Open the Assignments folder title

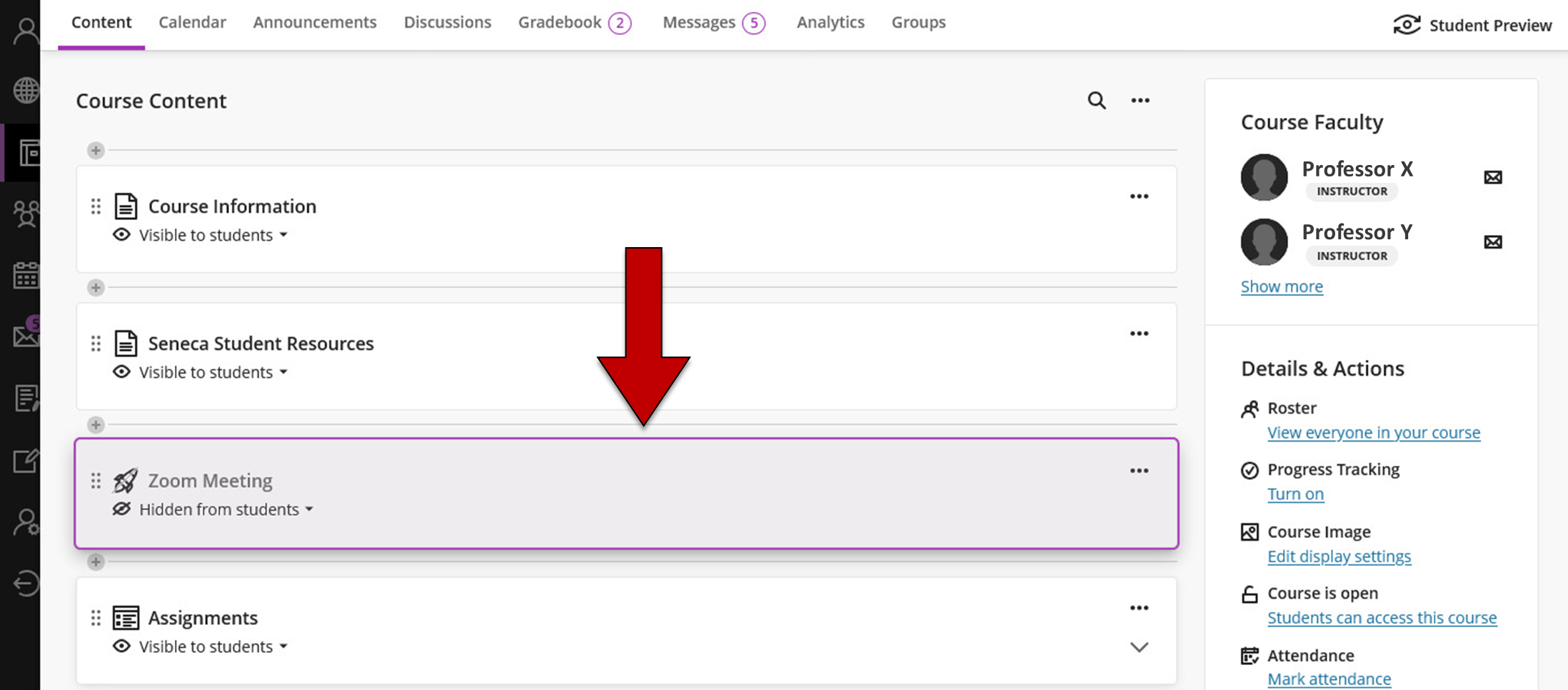tap(203, 618)
